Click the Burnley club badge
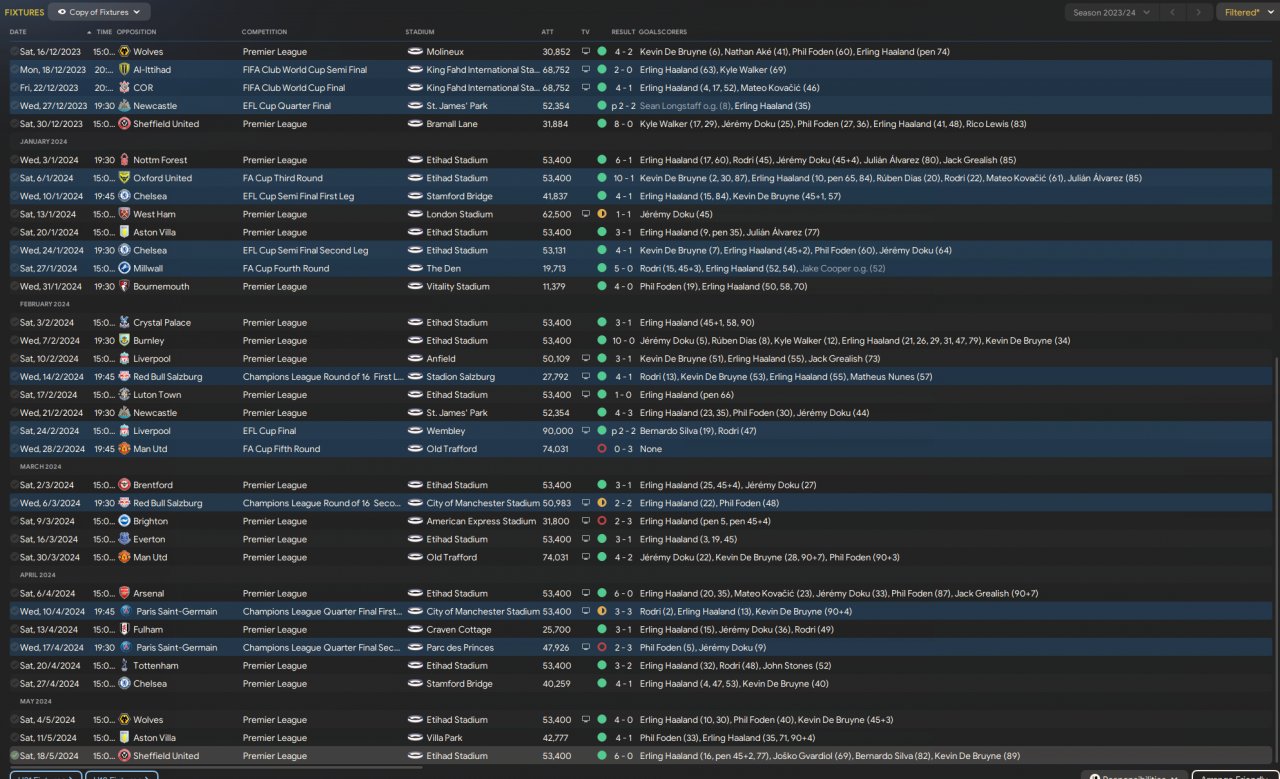Screen dimensions: 1280x779 124,341
